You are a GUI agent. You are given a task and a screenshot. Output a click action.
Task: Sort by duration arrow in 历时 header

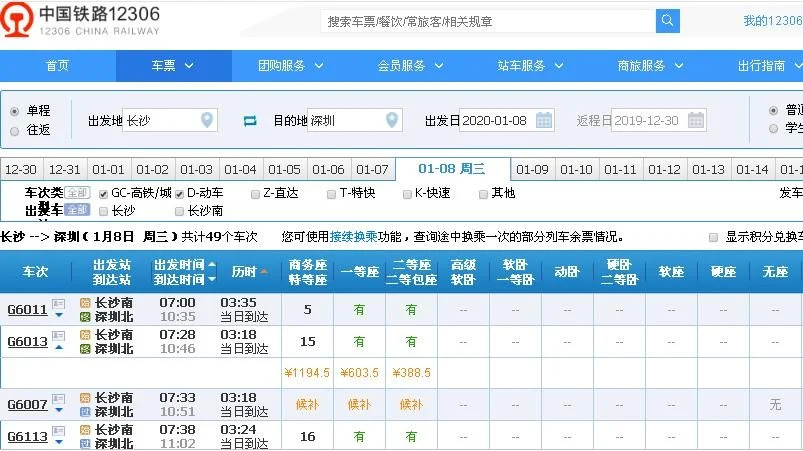(264, 271)
